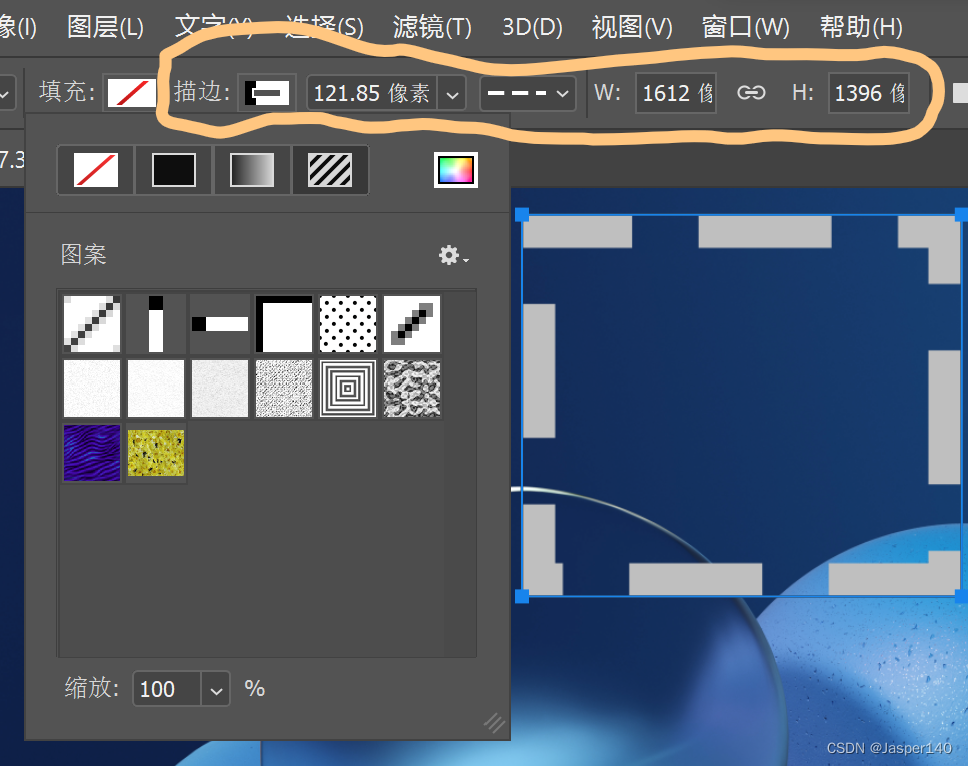Image resolution: width=968 pixels, height=766 pixels.
Task: Expand the 缩放 scale dropdown arrow
Action: (215, 690)
